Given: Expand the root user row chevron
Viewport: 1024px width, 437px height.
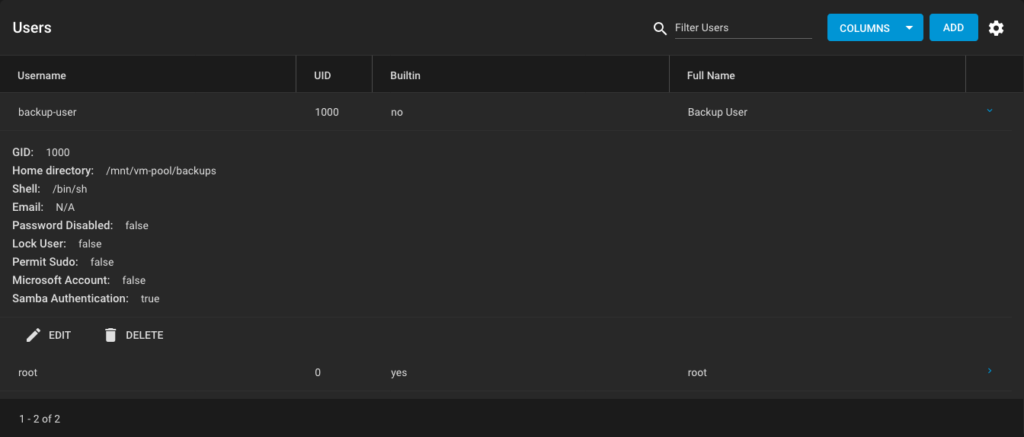Looking at the screenshot, I should click(989, 371).
